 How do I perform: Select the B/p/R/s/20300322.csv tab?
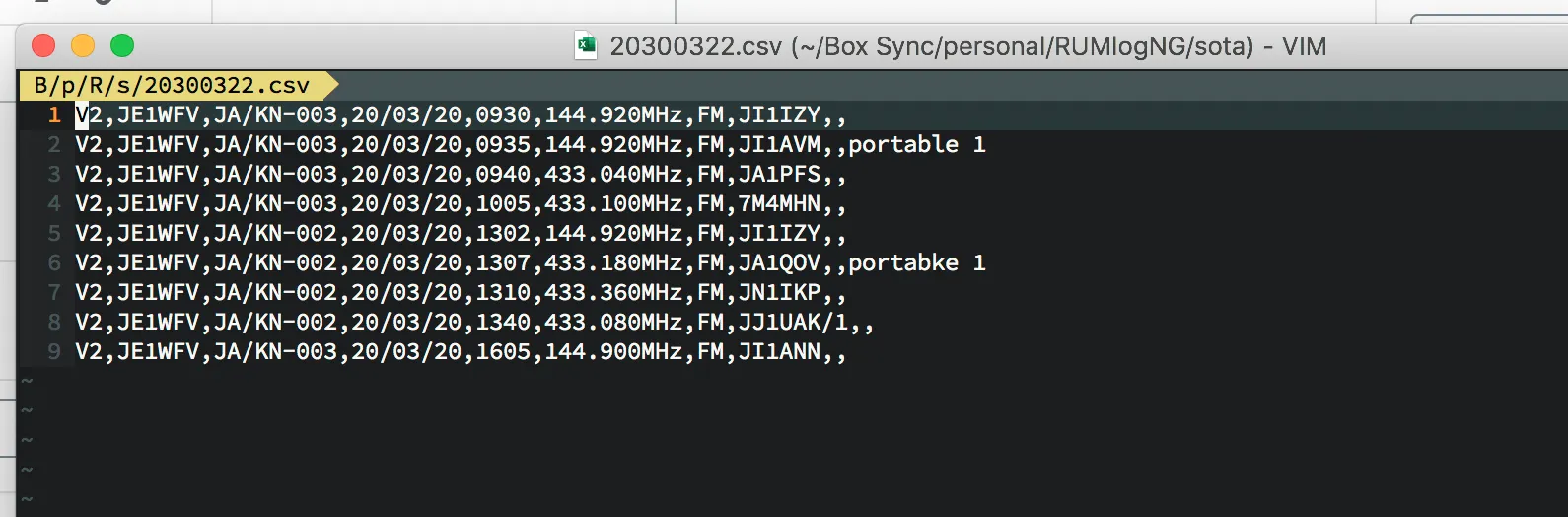(x=172, y=85)
